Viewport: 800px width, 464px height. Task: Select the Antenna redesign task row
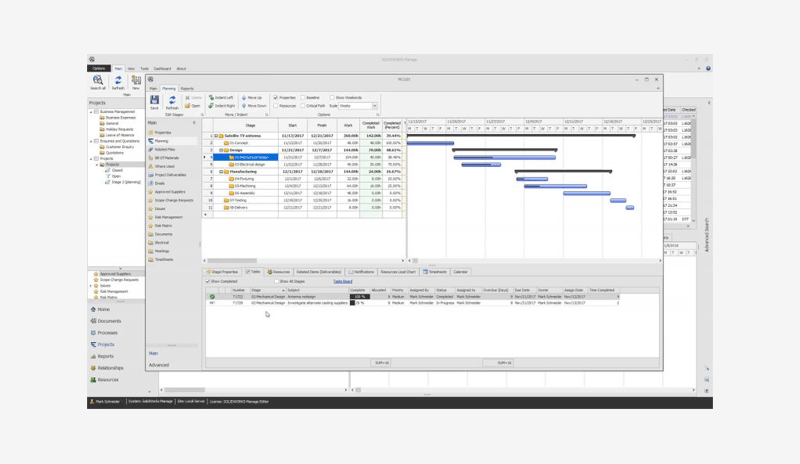[300, 297]
